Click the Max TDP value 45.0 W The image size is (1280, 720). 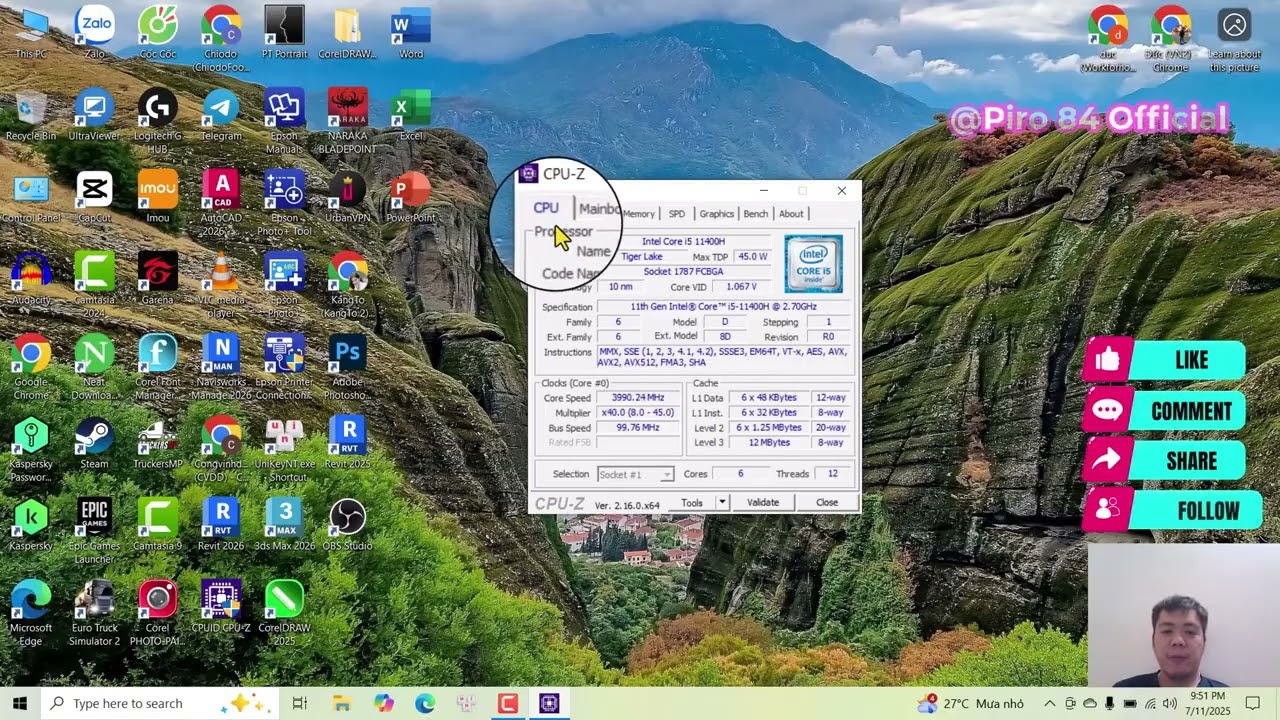click(752, 257)
